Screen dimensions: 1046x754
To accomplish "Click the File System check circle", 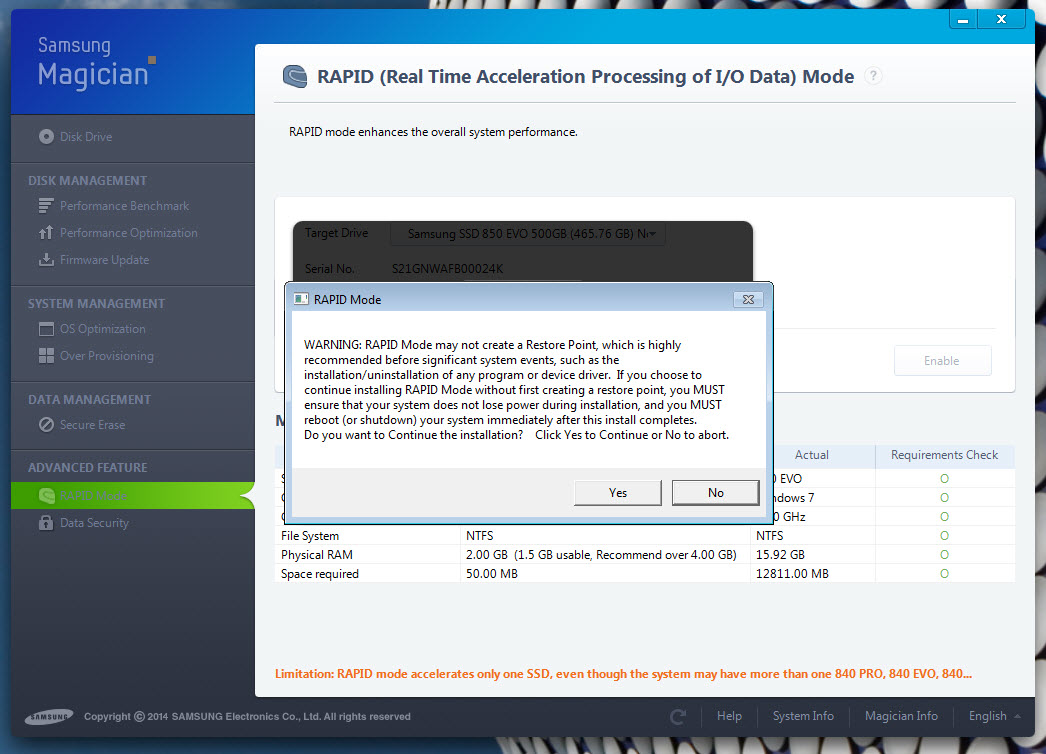I will (x=944, y=536).
